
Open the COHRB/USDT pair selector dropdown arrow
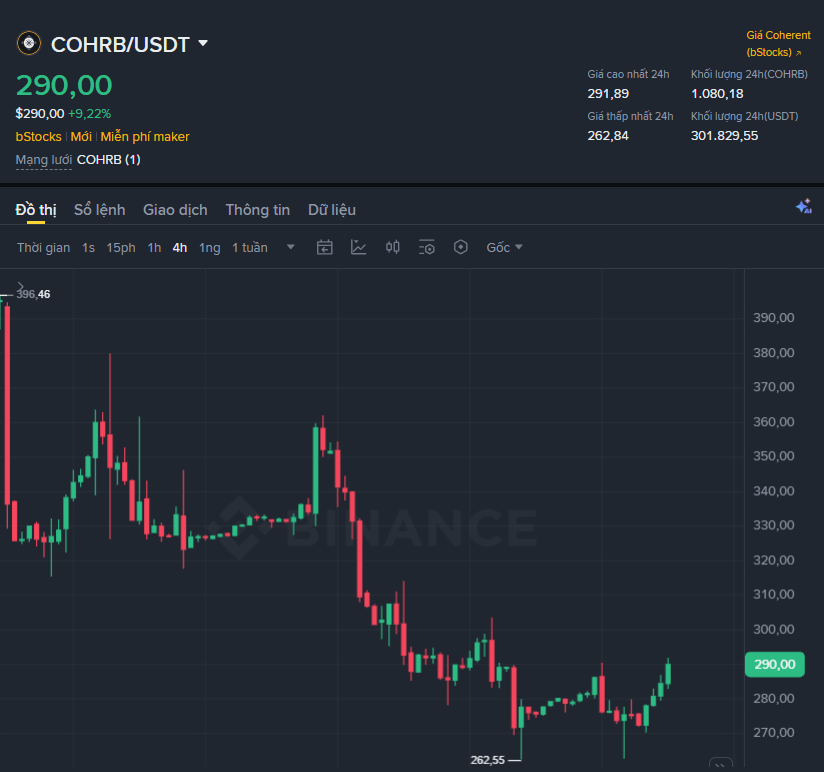pyautogui.click(x=203, y=43)
